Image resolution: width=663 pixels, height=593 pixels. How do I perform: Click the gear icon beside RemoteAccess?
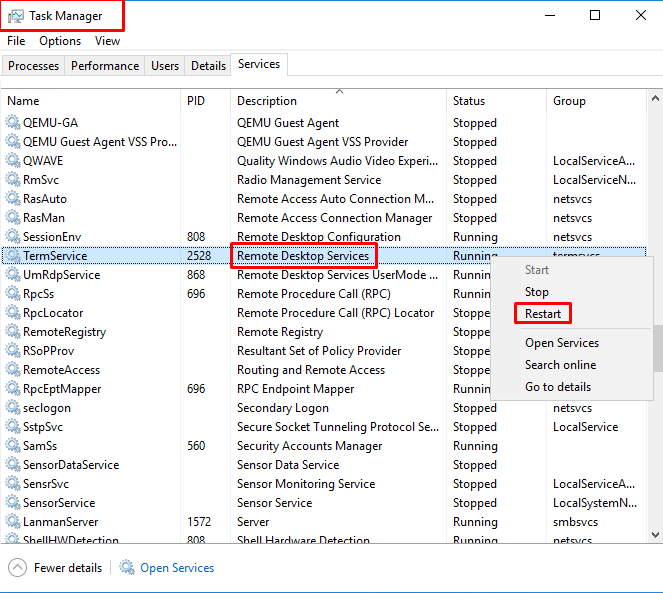13,370
